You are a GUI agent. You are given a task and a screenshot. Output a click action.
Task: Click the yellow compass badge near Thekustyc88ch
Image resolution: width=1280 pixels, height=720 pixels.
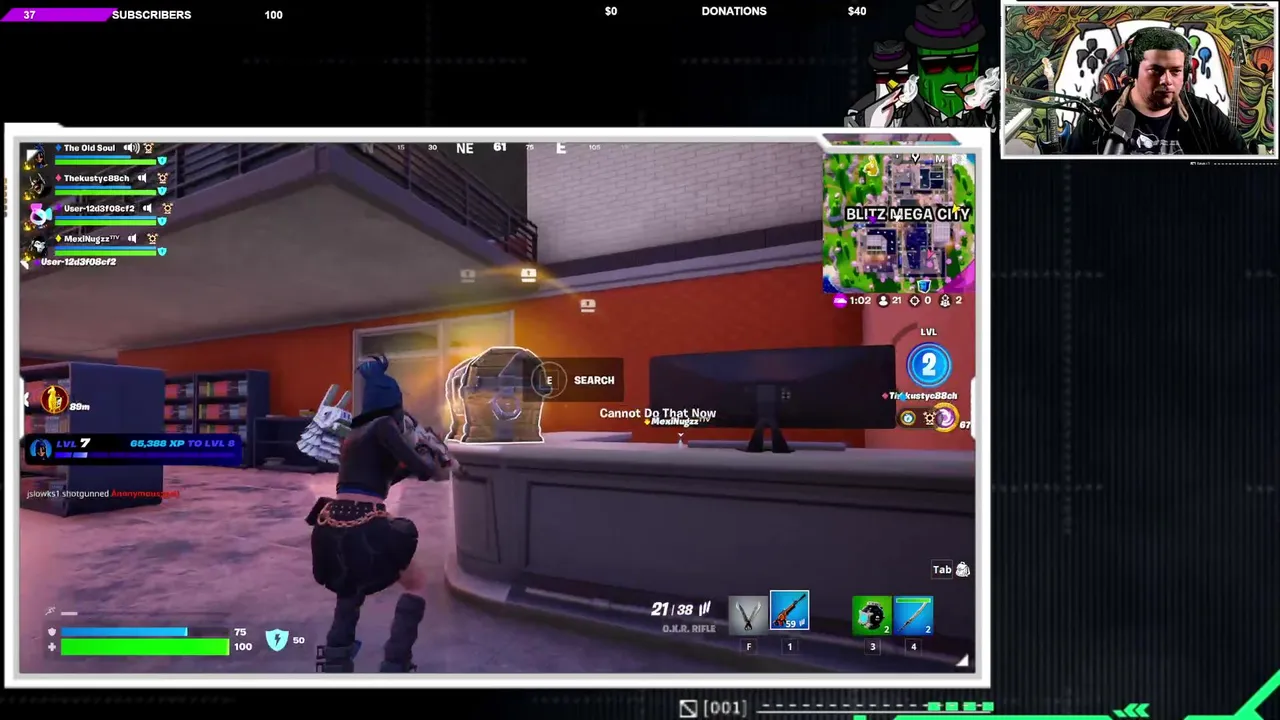pyautogui.click(x=907, y=418)
